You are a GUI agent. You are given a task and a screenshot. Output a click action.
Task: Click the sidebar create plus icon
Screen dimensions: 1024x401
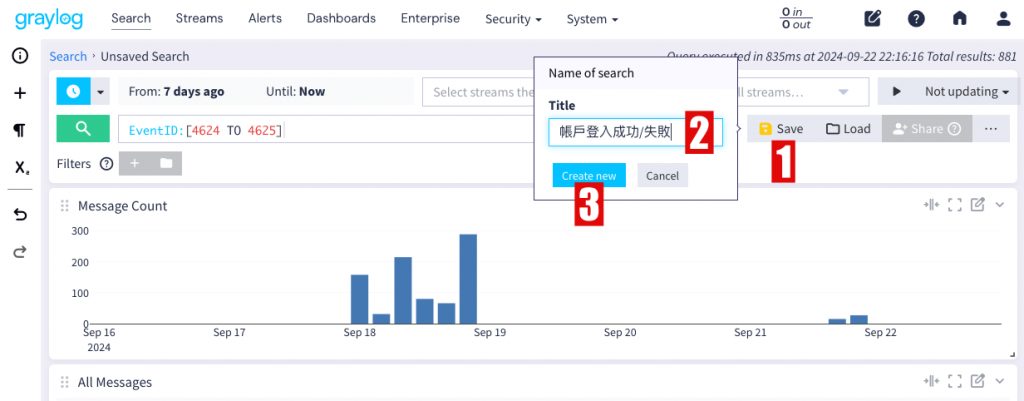20,93
